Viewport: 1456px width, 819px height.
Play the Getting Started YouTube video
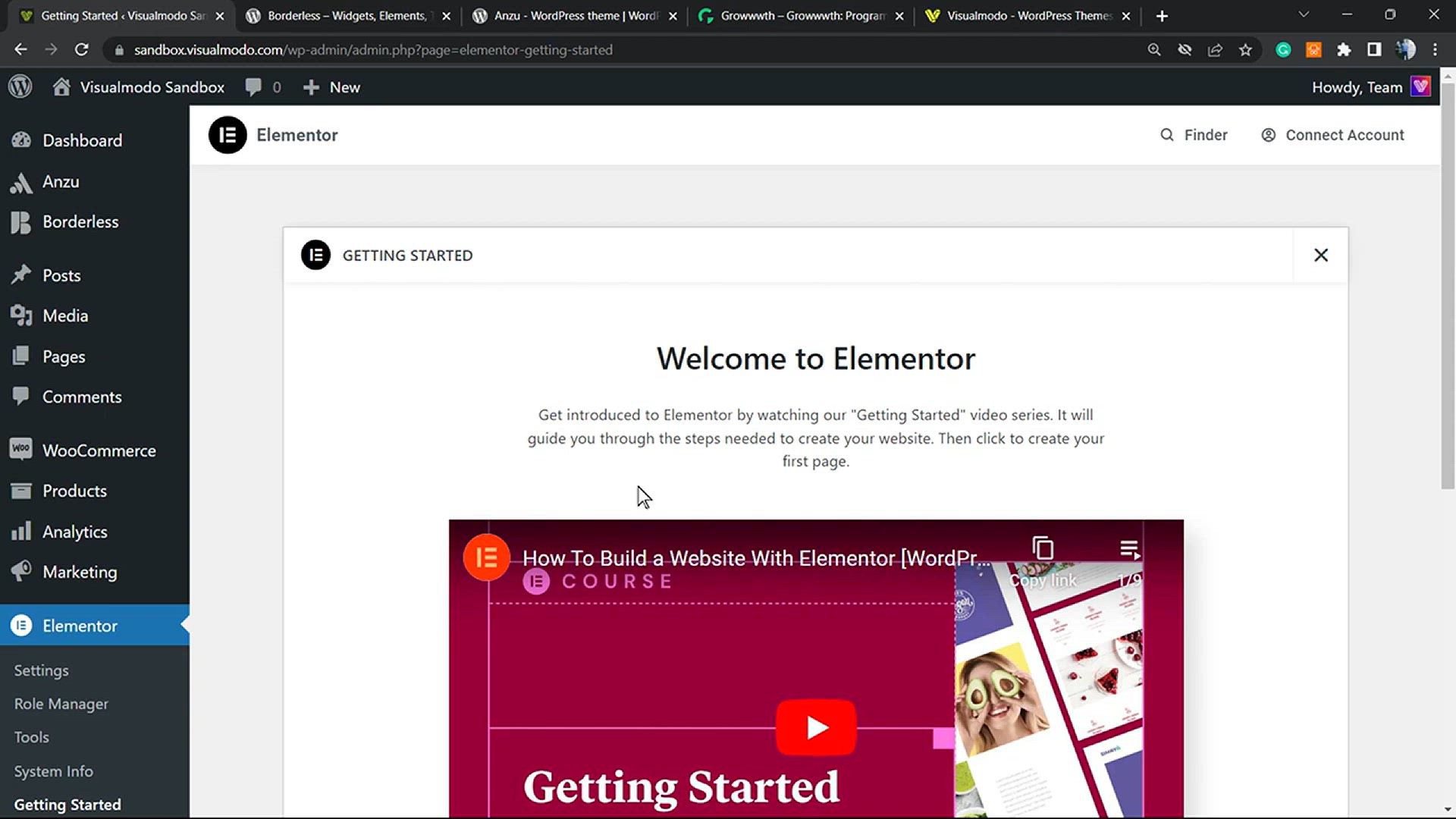(x=816, y=727)
